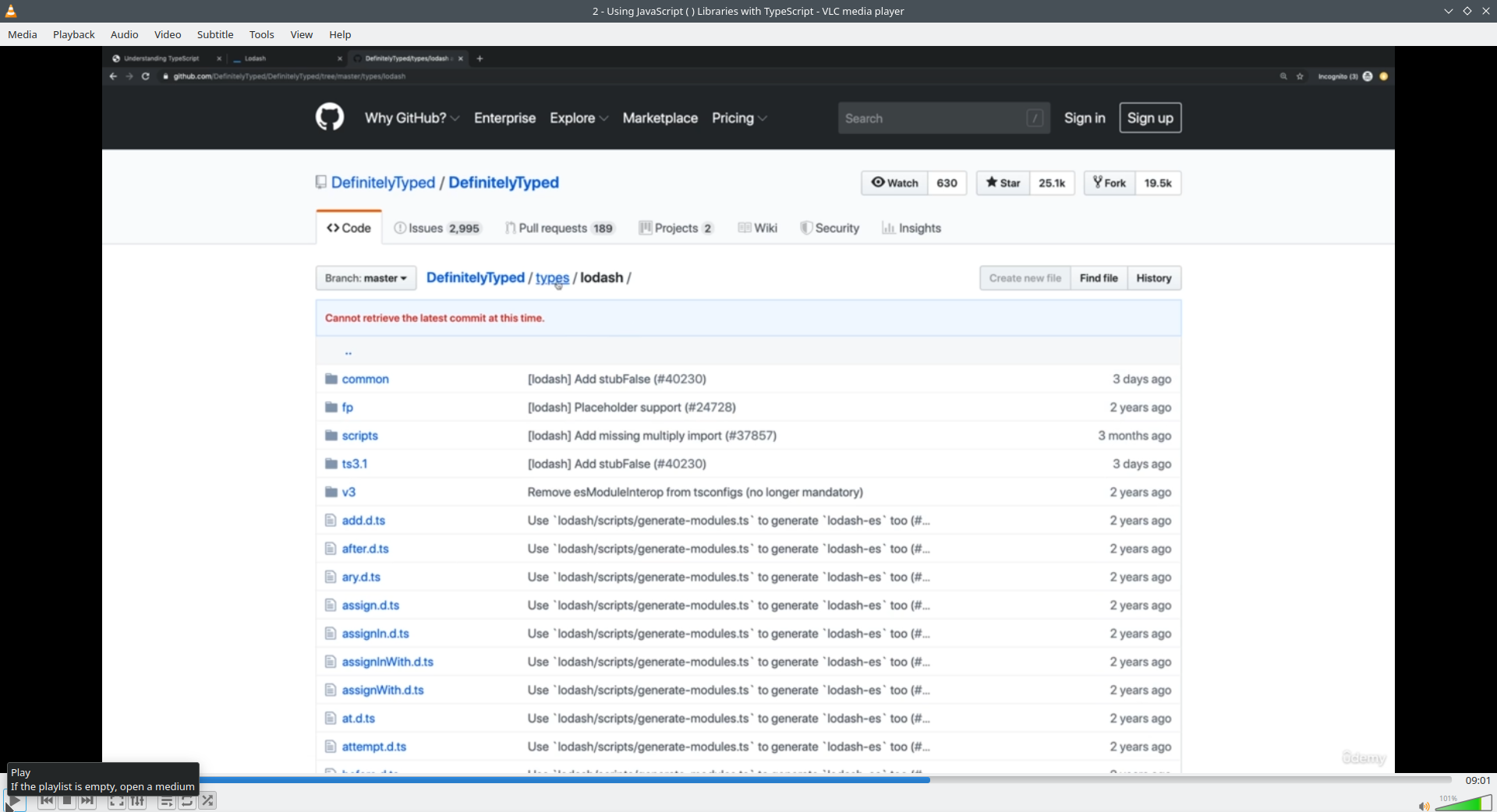This screenshot has height=812, width=1497.
Task: Click the scripts folder icon
Action: click(331, 436)
